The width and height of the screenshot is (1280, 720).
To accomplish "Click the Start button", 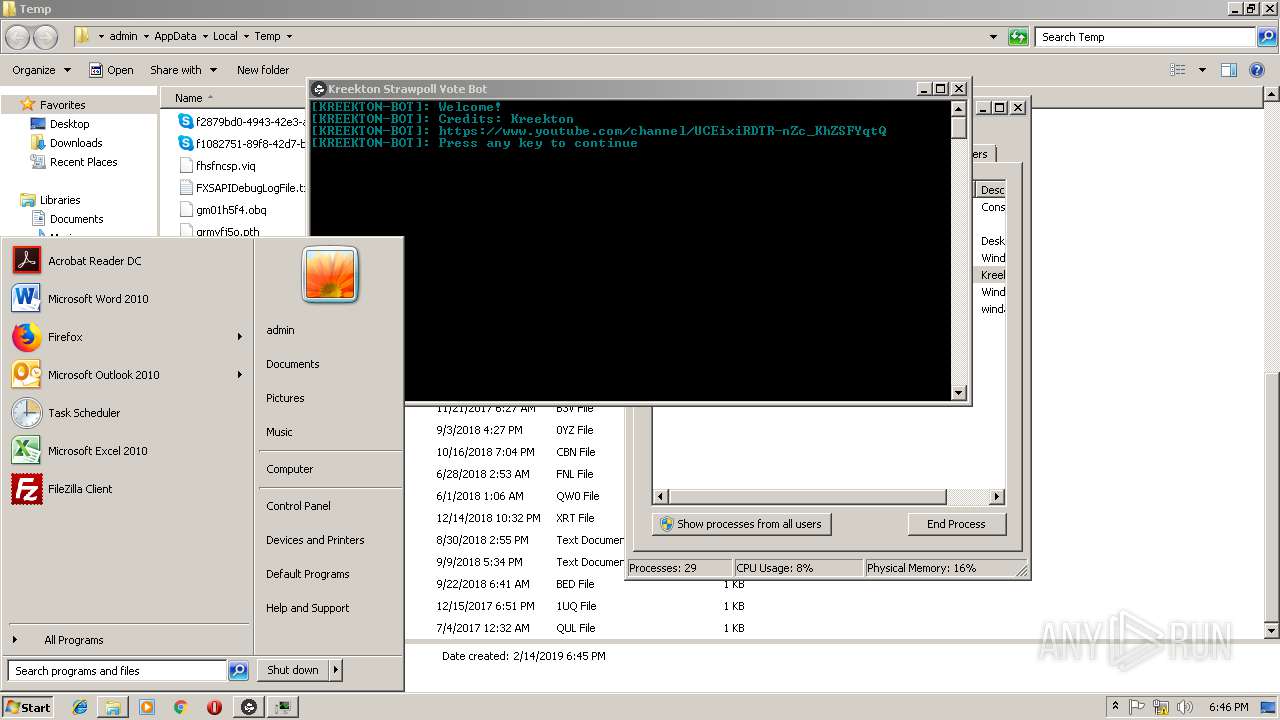I will [28, 707].
